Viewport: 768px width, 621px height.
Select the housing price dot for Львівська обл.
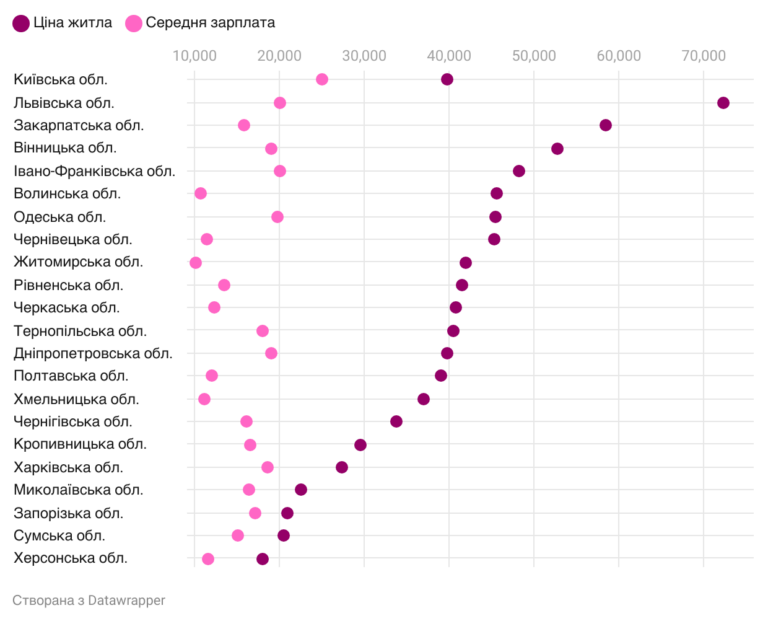[x=723, y=103]
